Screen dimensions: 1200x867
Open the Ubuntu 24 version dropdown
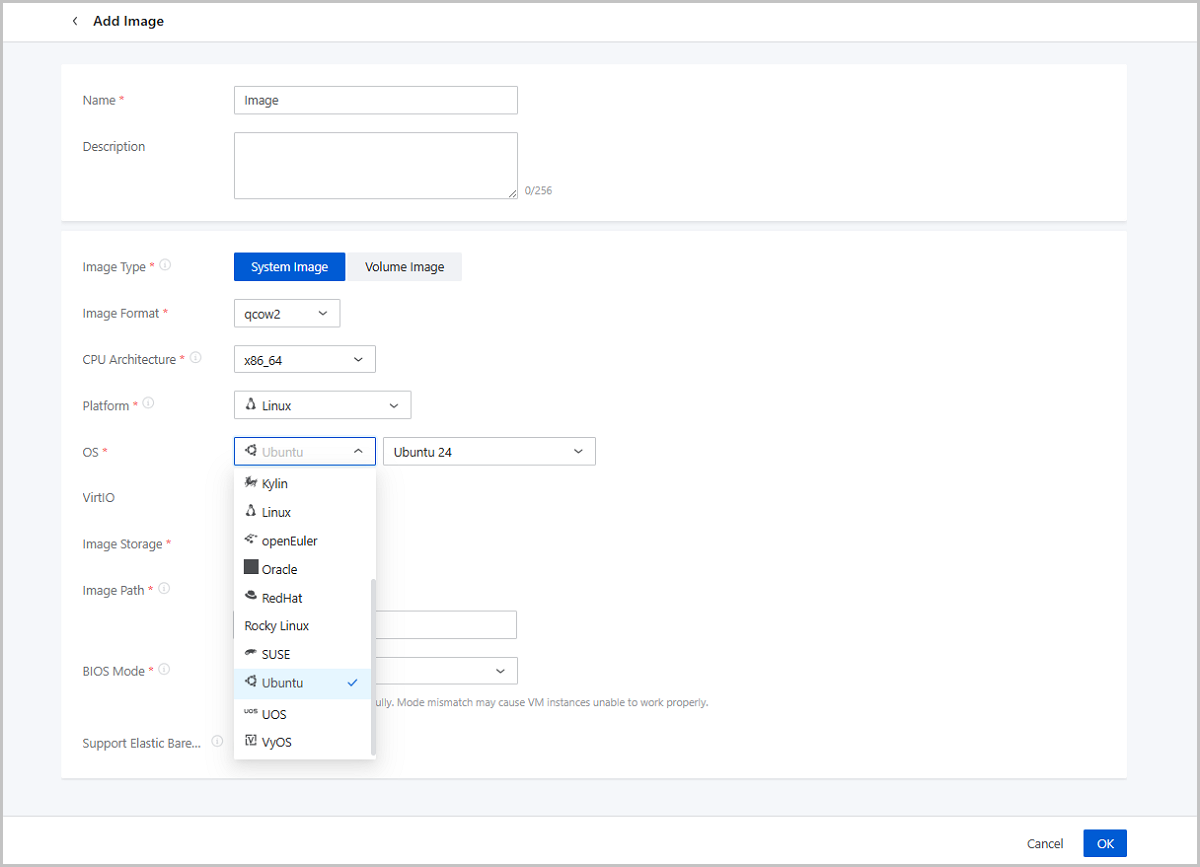pyautogui.click(x=488, y=452)
